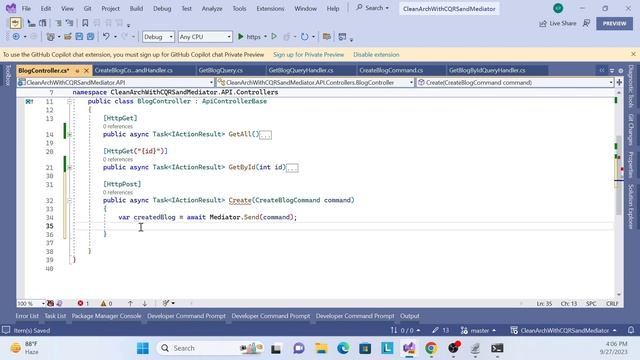Click the Open File folder icon
640x360 pixels.
[68, 37]
